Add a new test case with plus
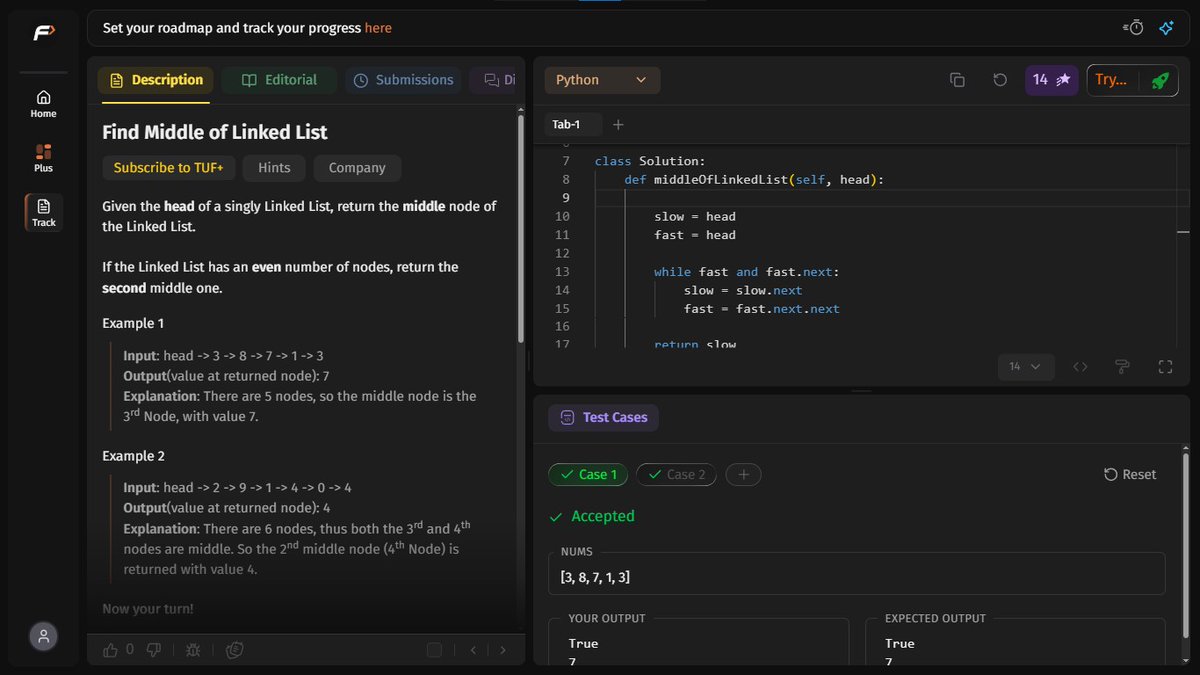The width and height of the screenshot is (1200, 675). (x=743, y=475)
